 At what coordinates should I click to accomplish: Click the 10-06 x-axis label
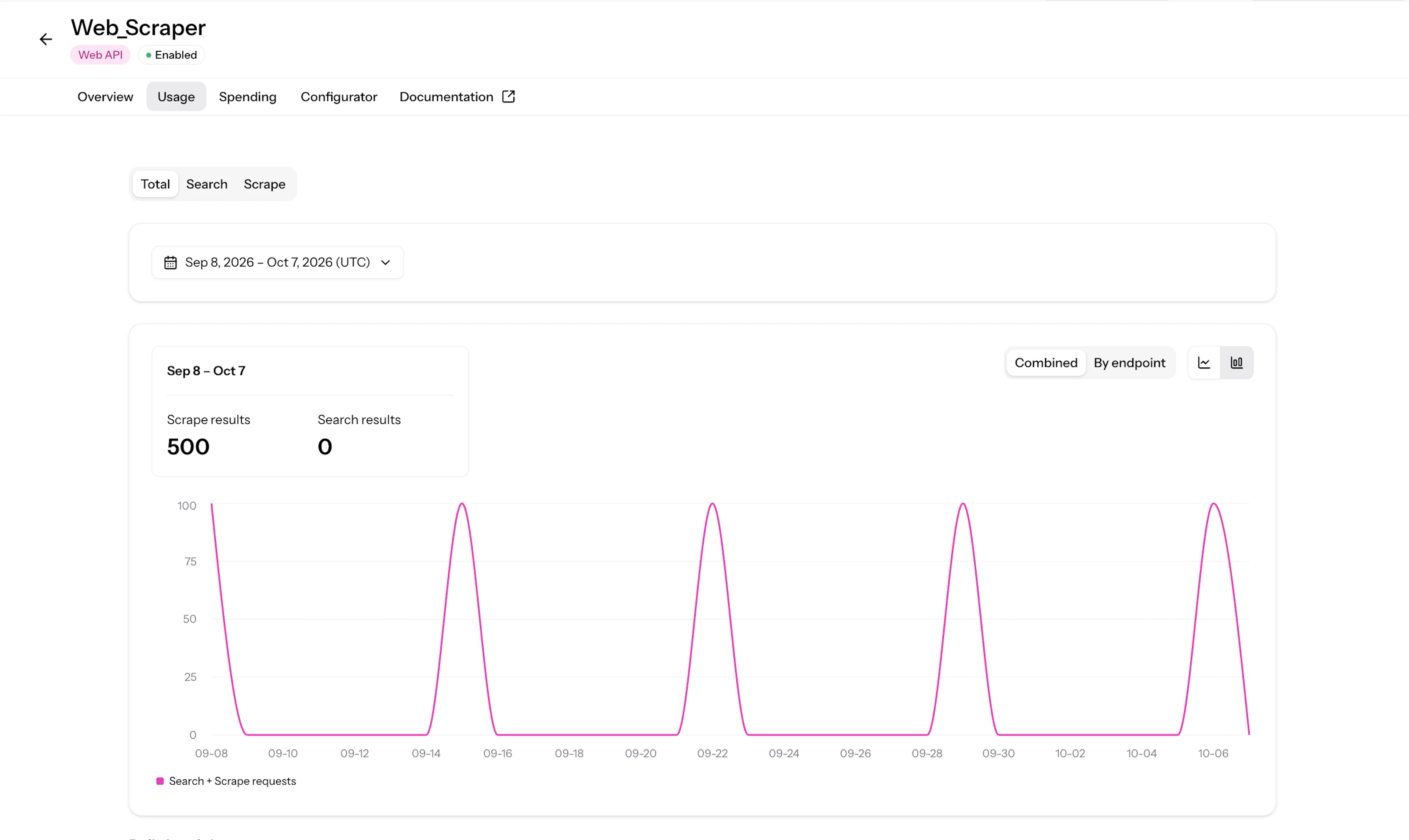click(1213, 753)
